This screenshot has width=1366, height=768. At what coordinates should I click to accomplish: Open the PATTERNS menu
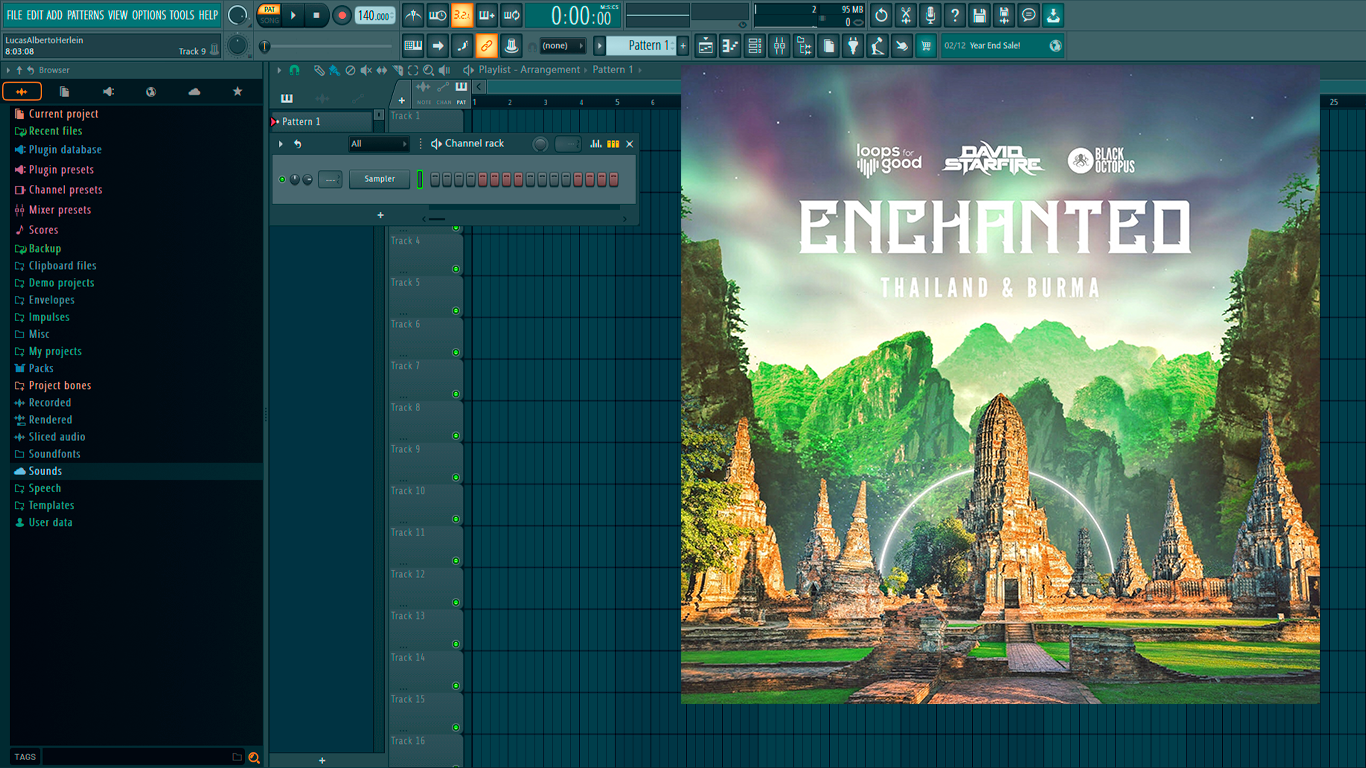tap(85, 15)
